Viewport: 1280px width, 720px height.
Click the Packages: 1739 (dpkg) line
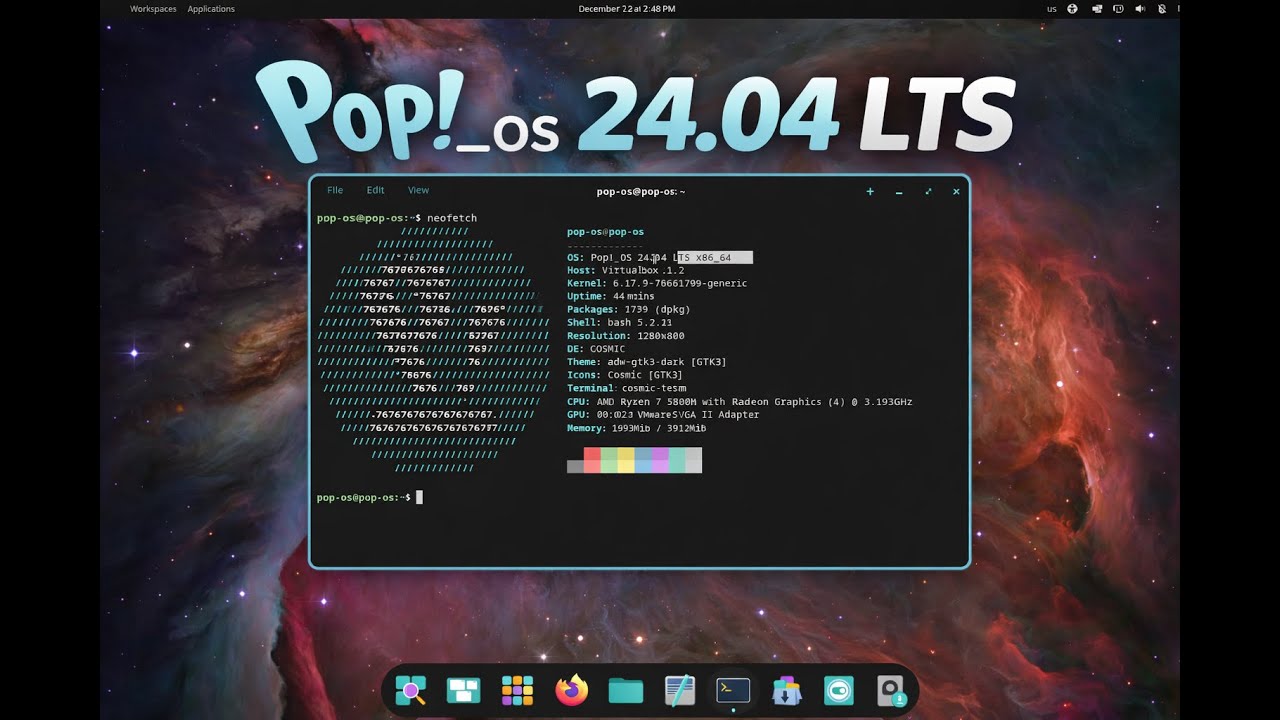(629, 310)
